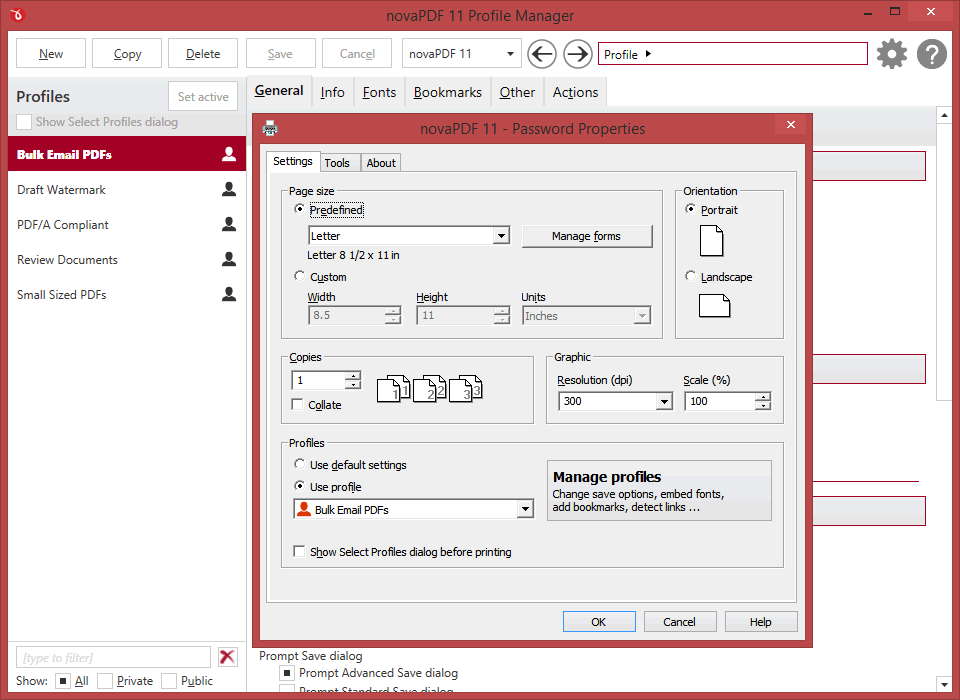Open the Letter page size dropdown
The image size is (960, 700).
pyautogui.click(x=501, y=235)
